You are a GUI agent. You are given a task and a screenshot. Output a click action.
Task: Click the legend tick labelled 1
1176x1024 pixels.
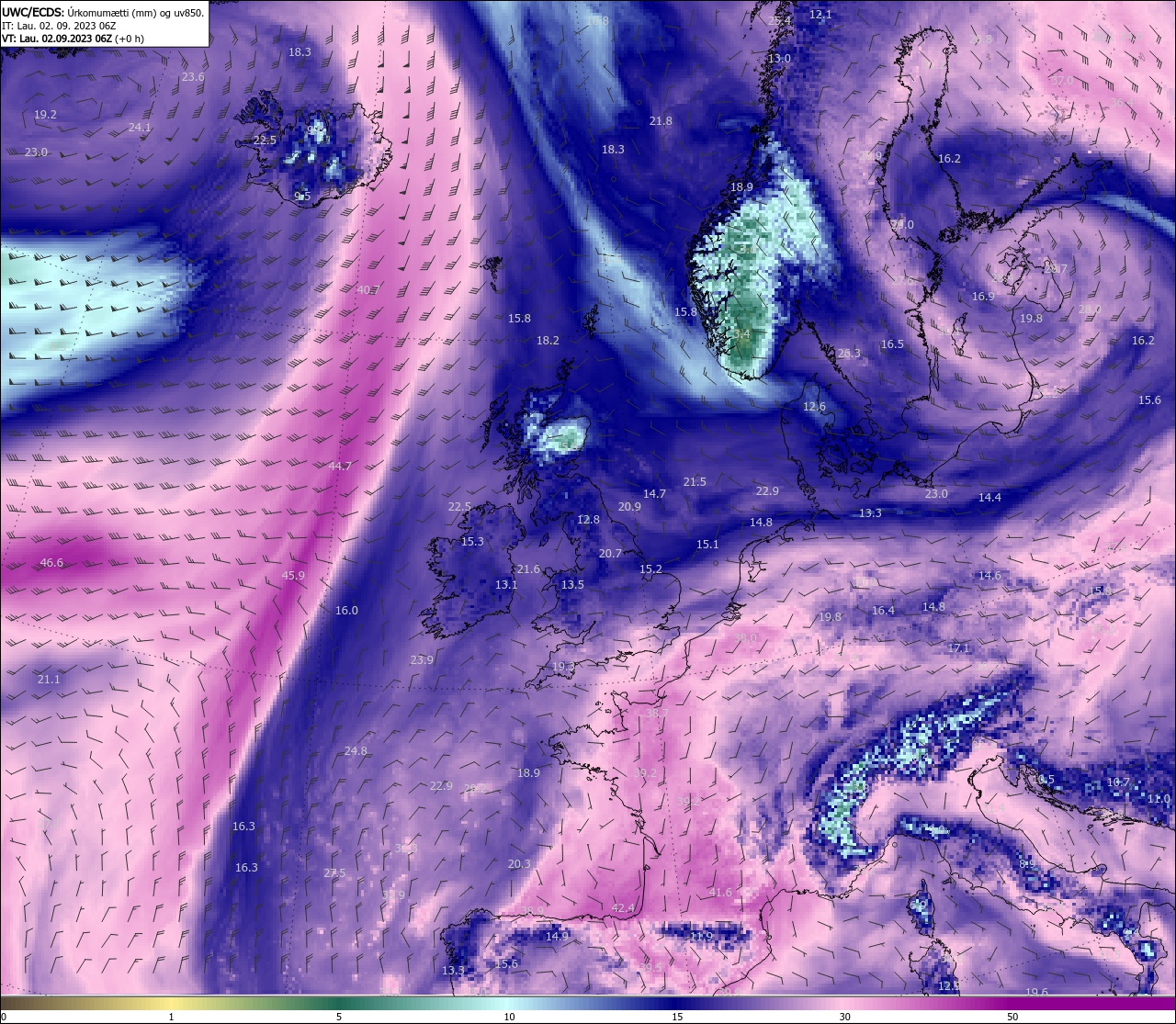(x=172, y=1017)
